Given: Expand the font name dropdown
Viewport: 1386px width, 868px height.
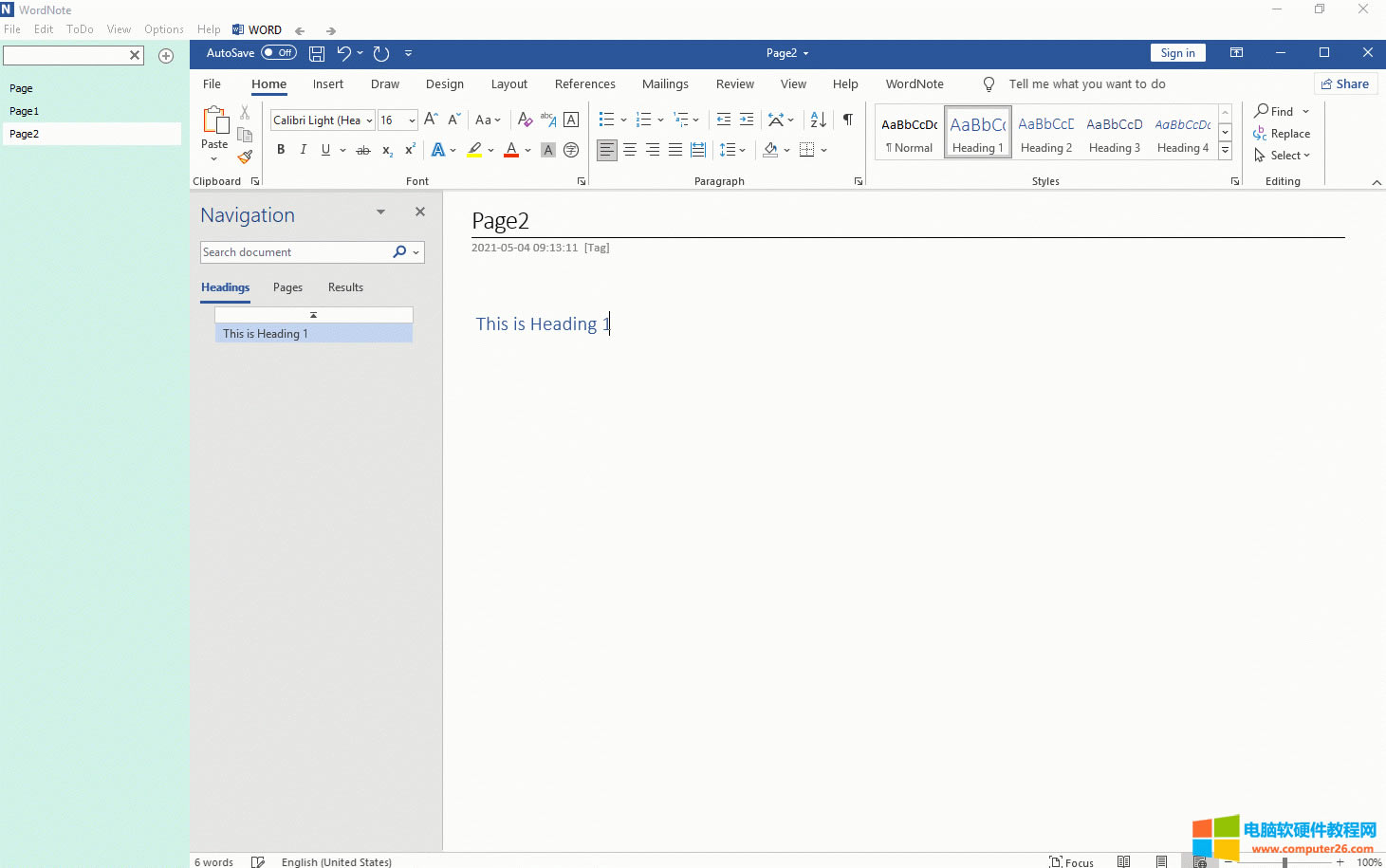Looking at the screenshot, I should click(369, 120).
